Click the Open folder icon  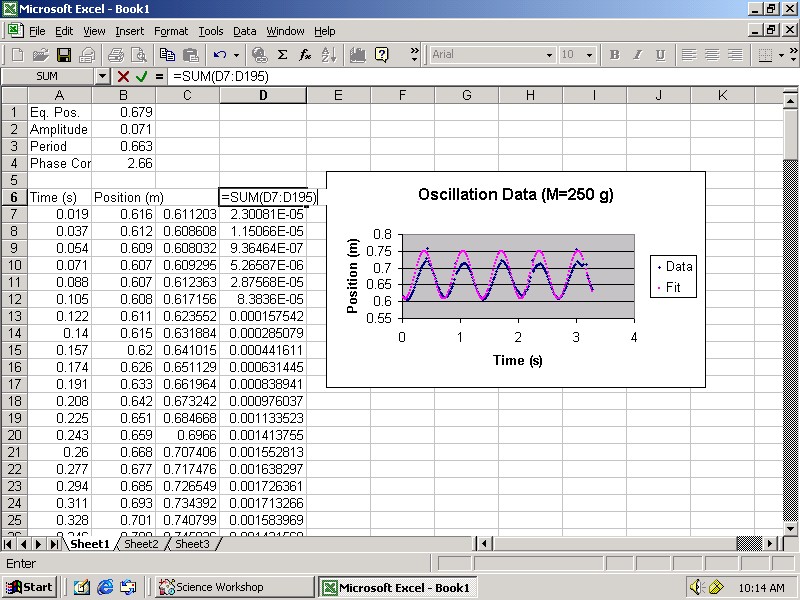40,55
